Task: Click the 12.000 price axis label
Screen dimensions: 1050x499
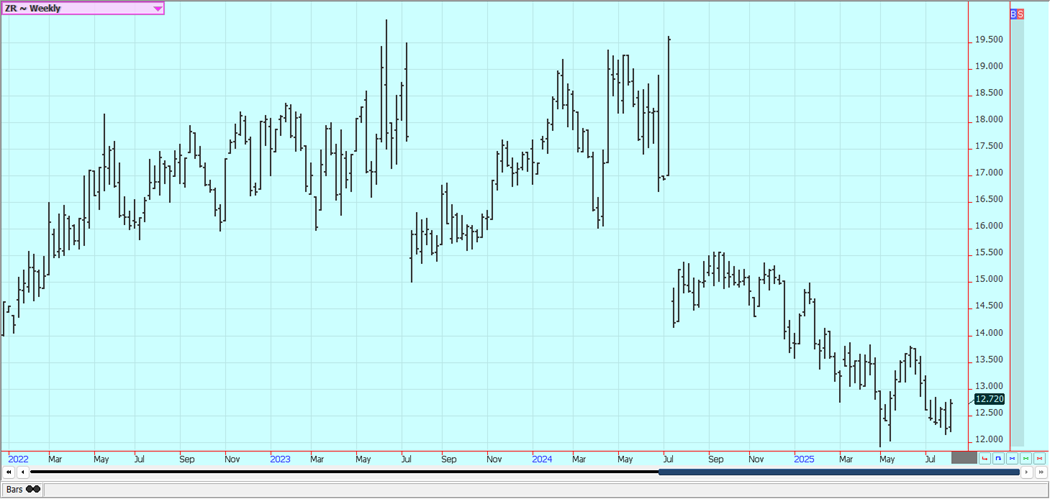Action: tap(988, 439)
